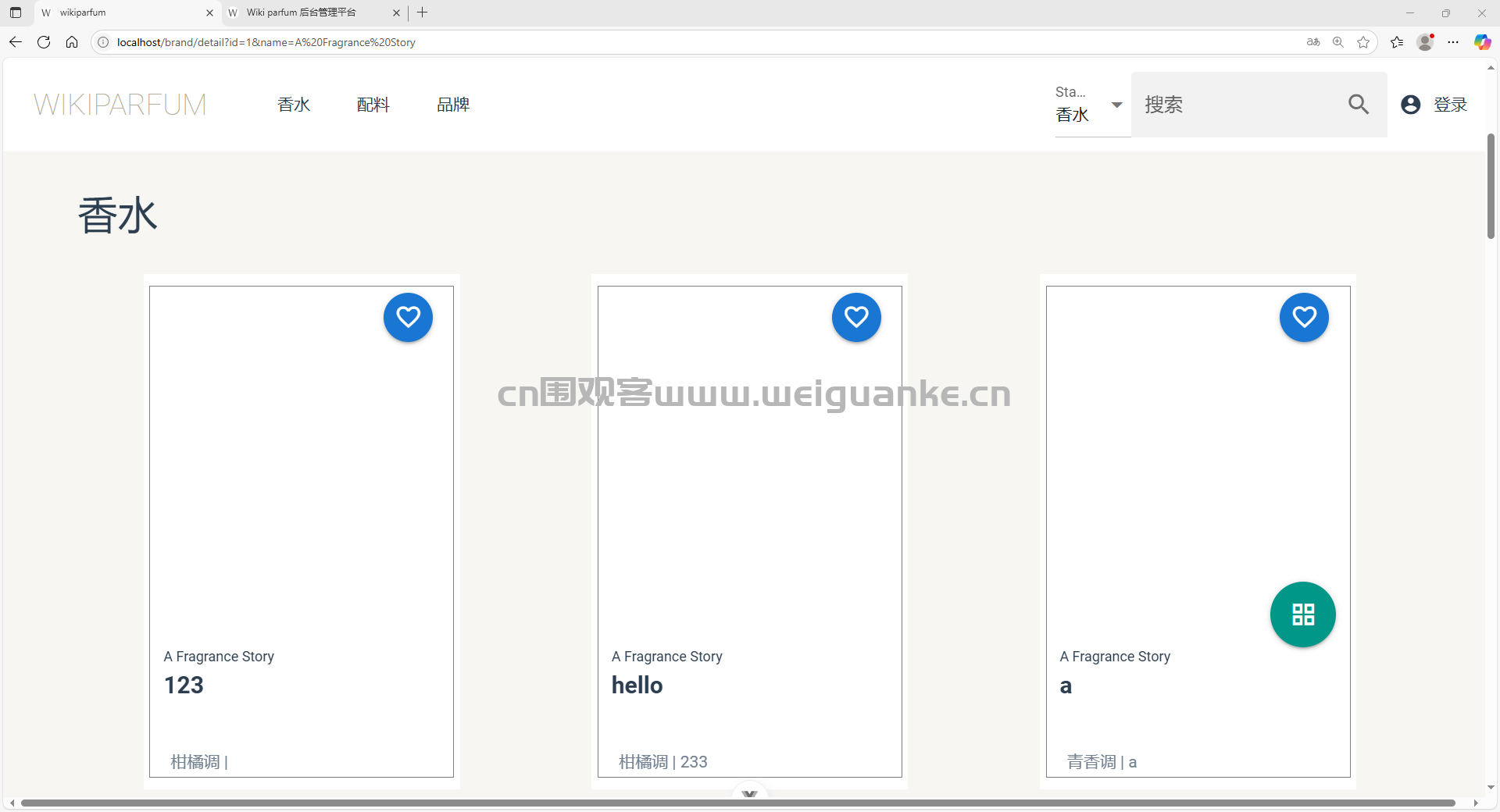Open the 配料 navigation menu
Image resolution: width=1500 pixels, height=812 pixels.
tap(373, 105)
